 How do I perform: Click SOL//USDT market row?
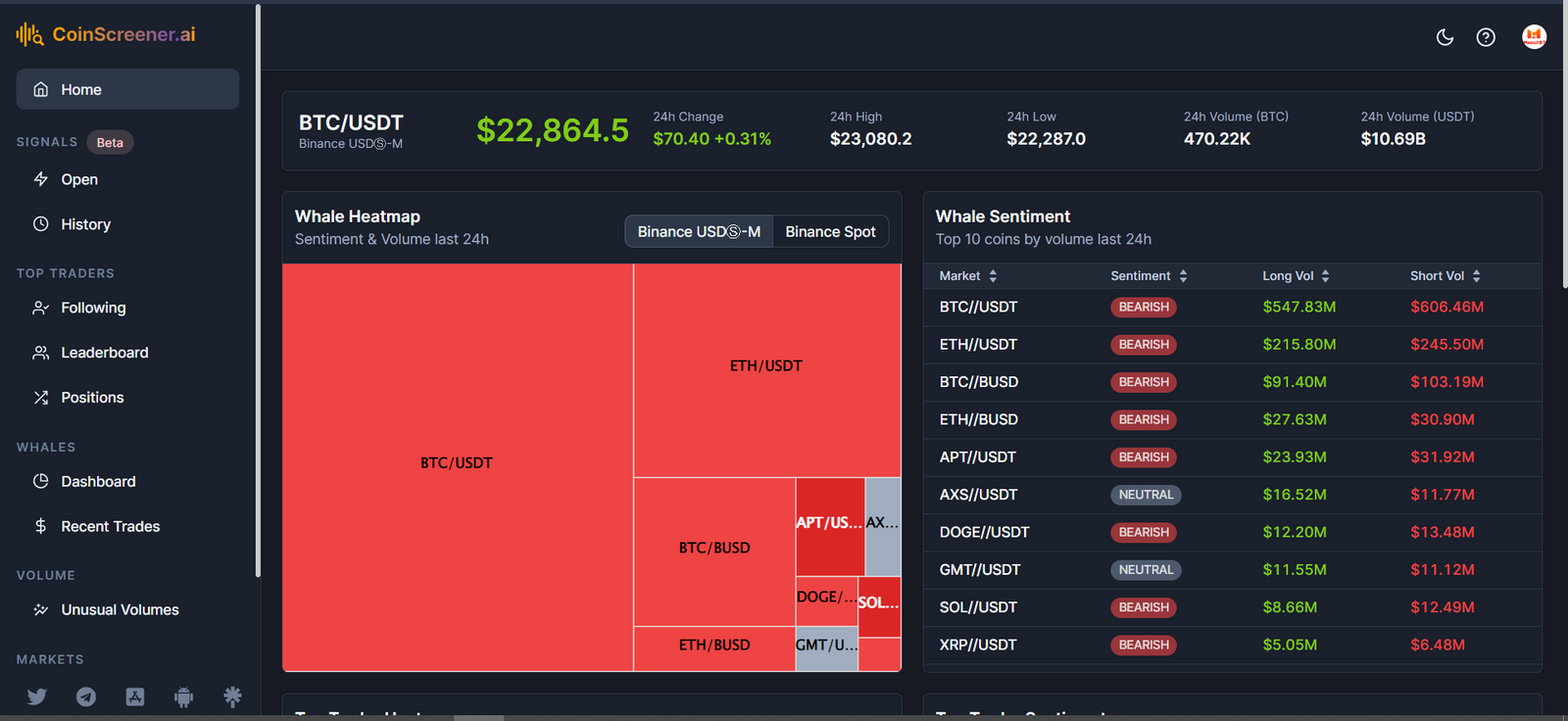[1233, 607]
